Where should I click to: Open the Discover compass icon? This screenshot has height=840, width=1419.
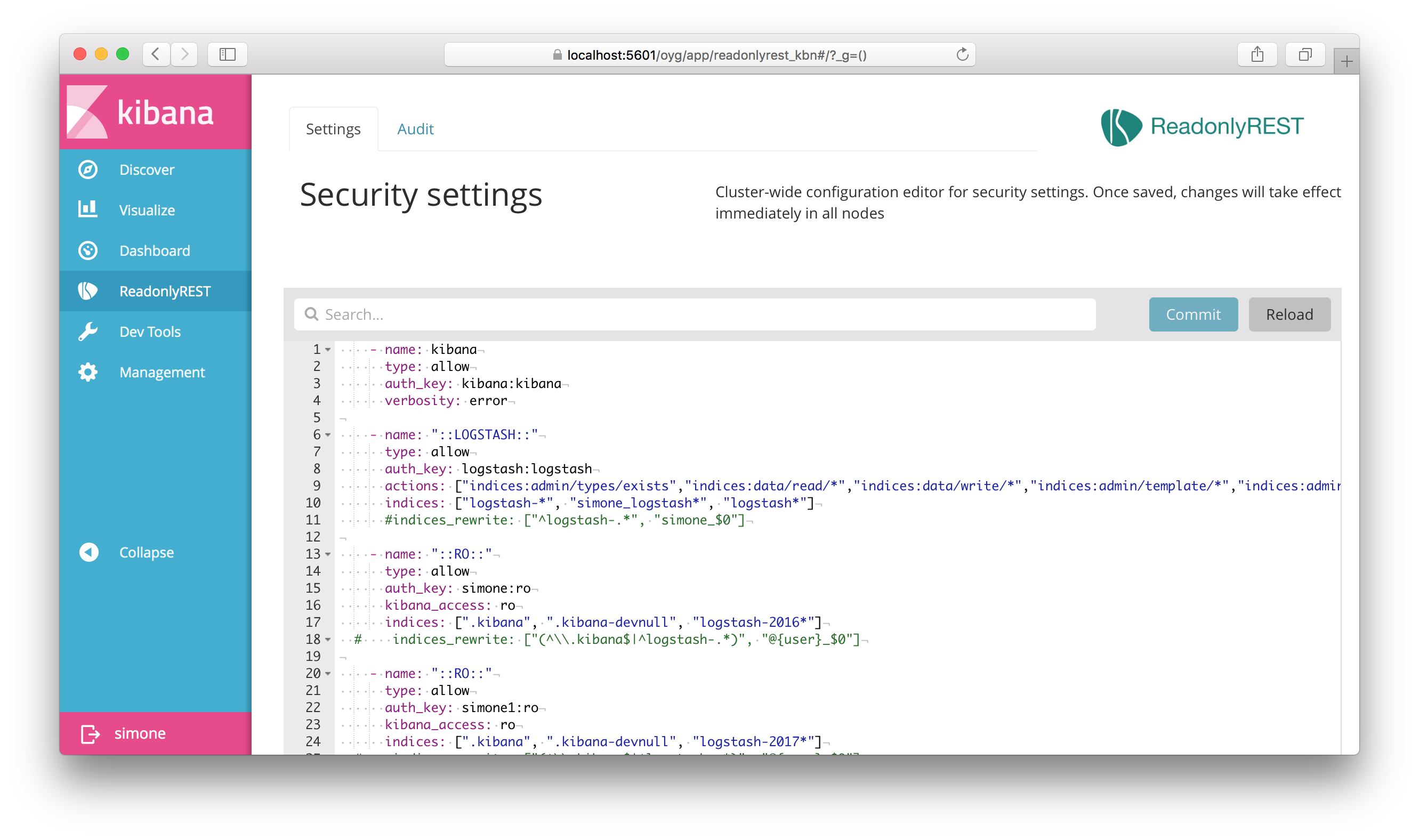88,170
